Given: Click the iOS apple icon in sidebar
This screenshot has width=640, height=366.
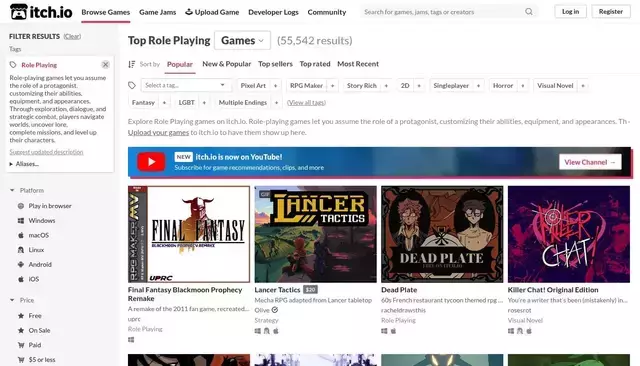Looking at the screenshot, I should [x=21, y=279].
